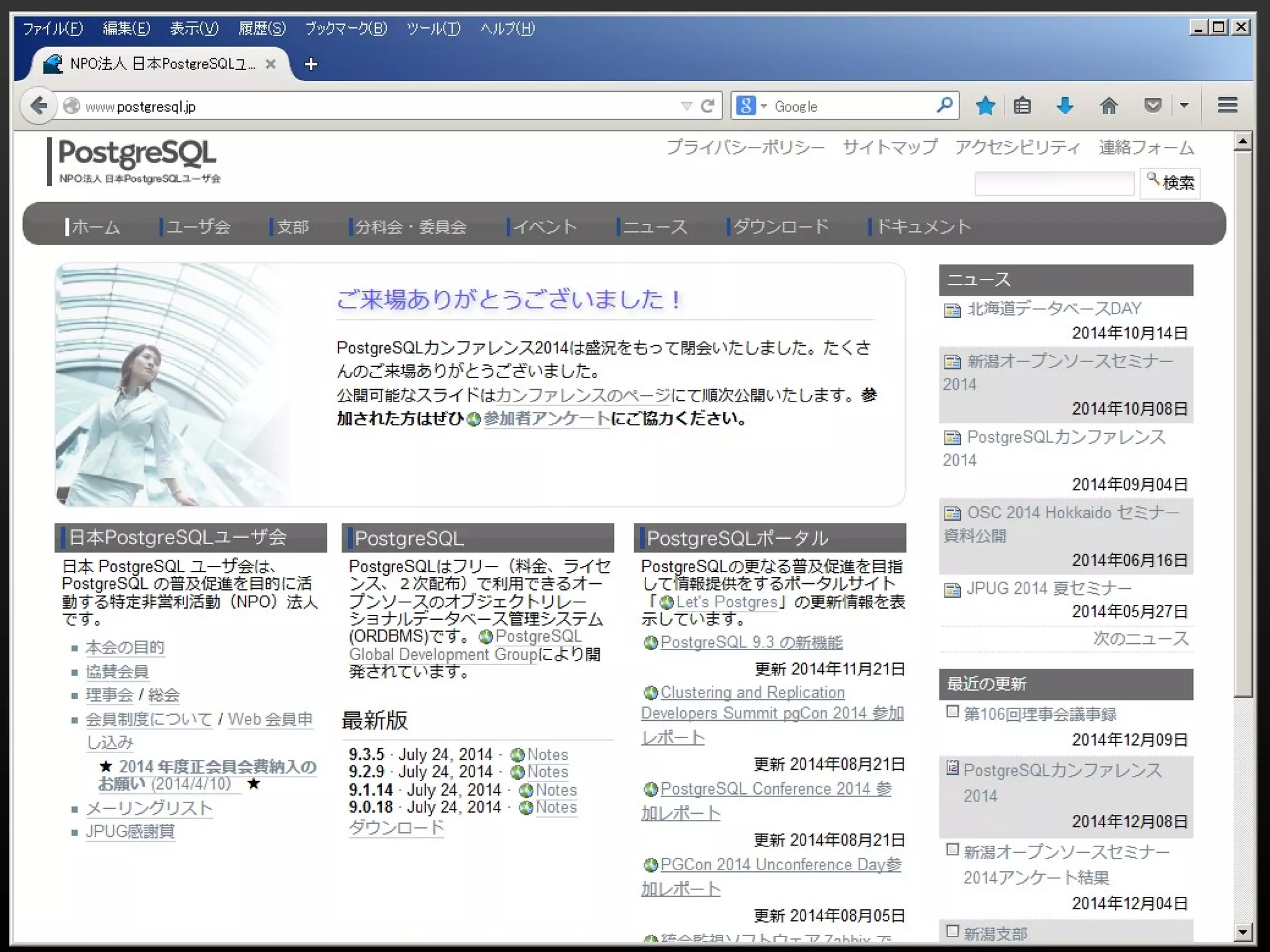Click the magnifier in Google search box
Image resolution: width=1270 pixels, height=952 pixels.
[944, 105]
